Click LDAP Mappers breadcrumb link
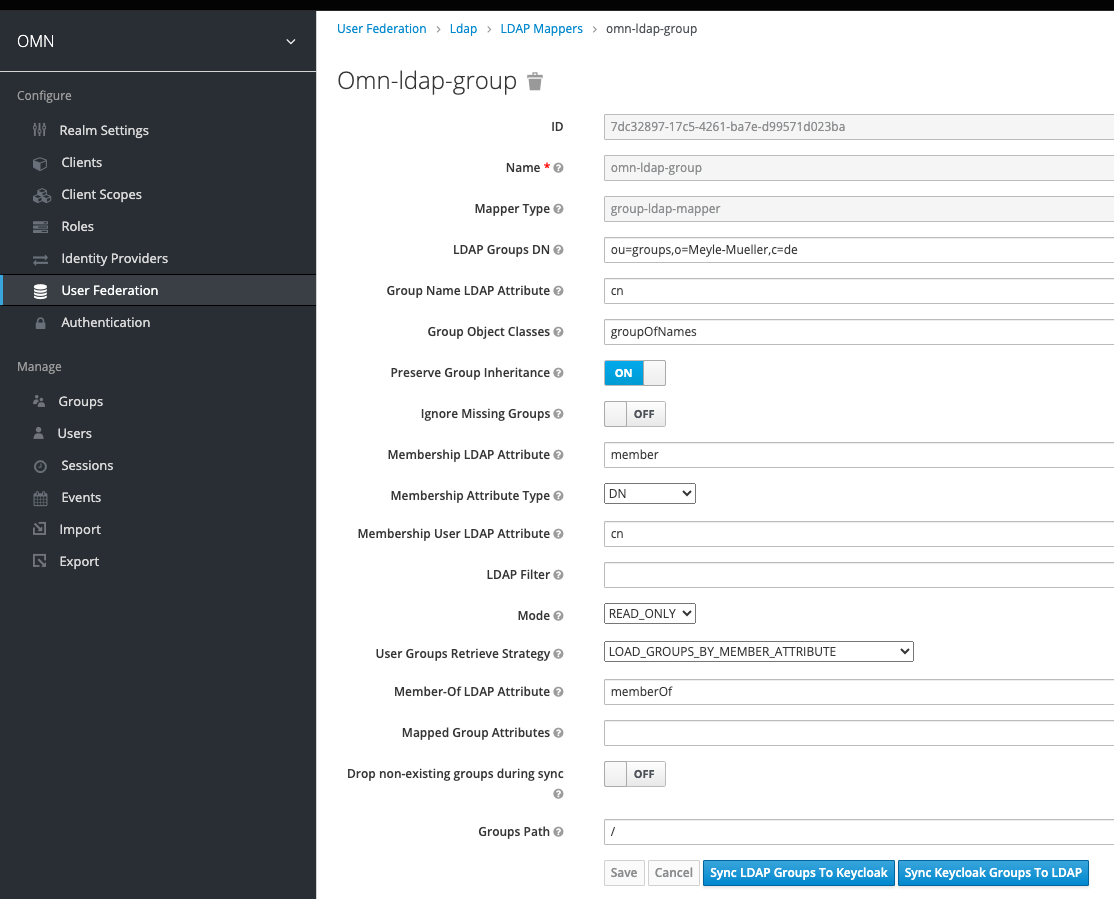This screenshot has width=1114, height=899. point(541,29)
